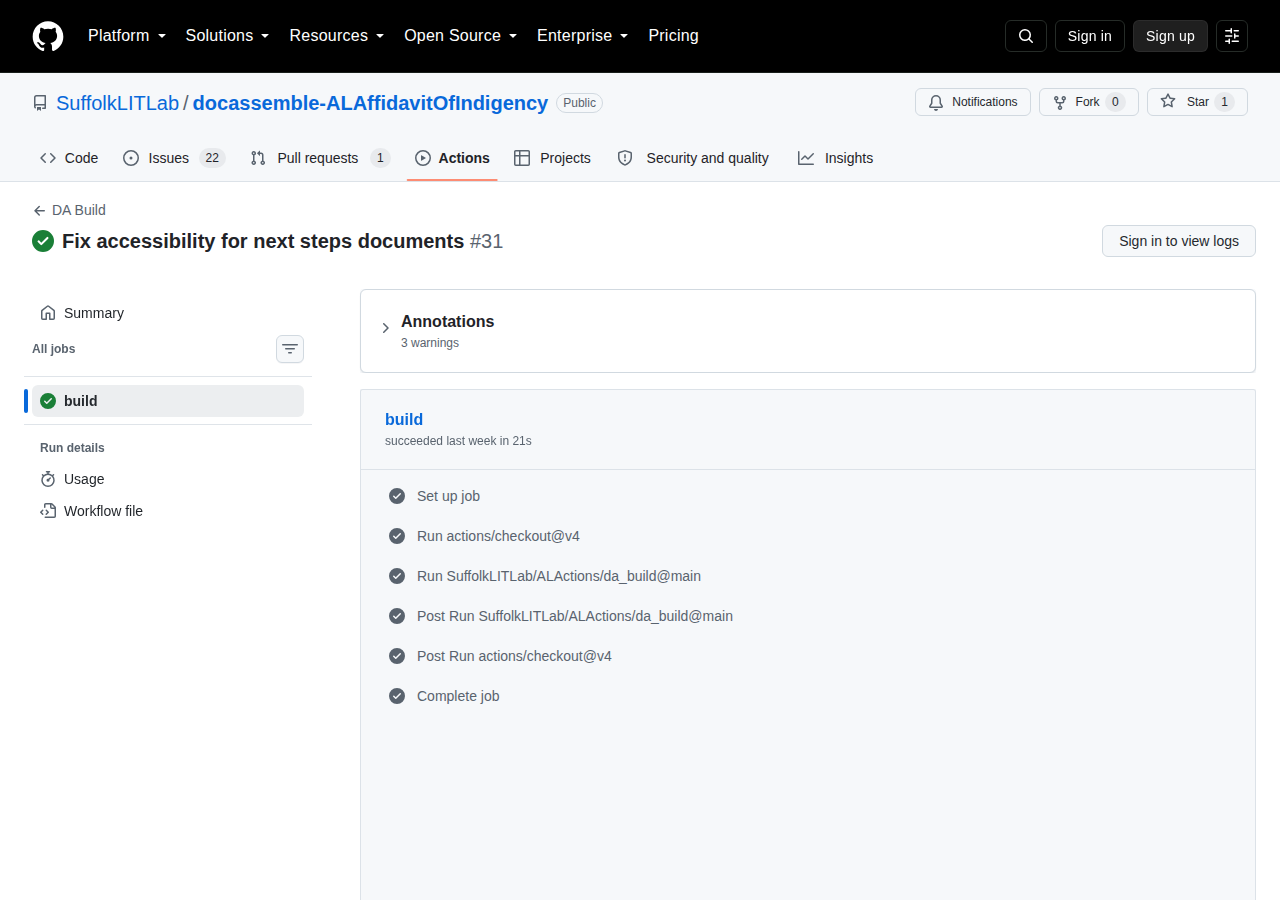1280x900 pixels.
Task: Open the search magnifier icon
Action: pos(1026,36)
